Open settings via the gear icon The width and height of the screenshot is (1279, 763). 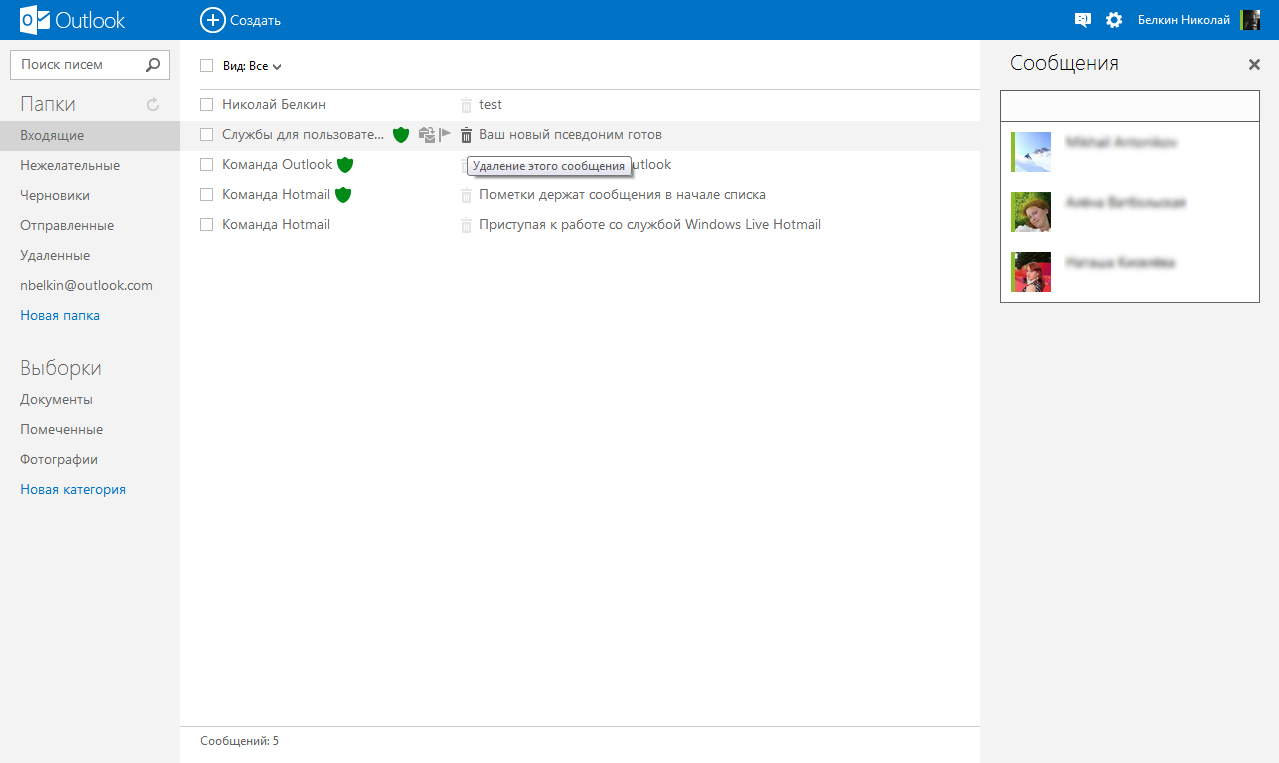pos(1114,20)
